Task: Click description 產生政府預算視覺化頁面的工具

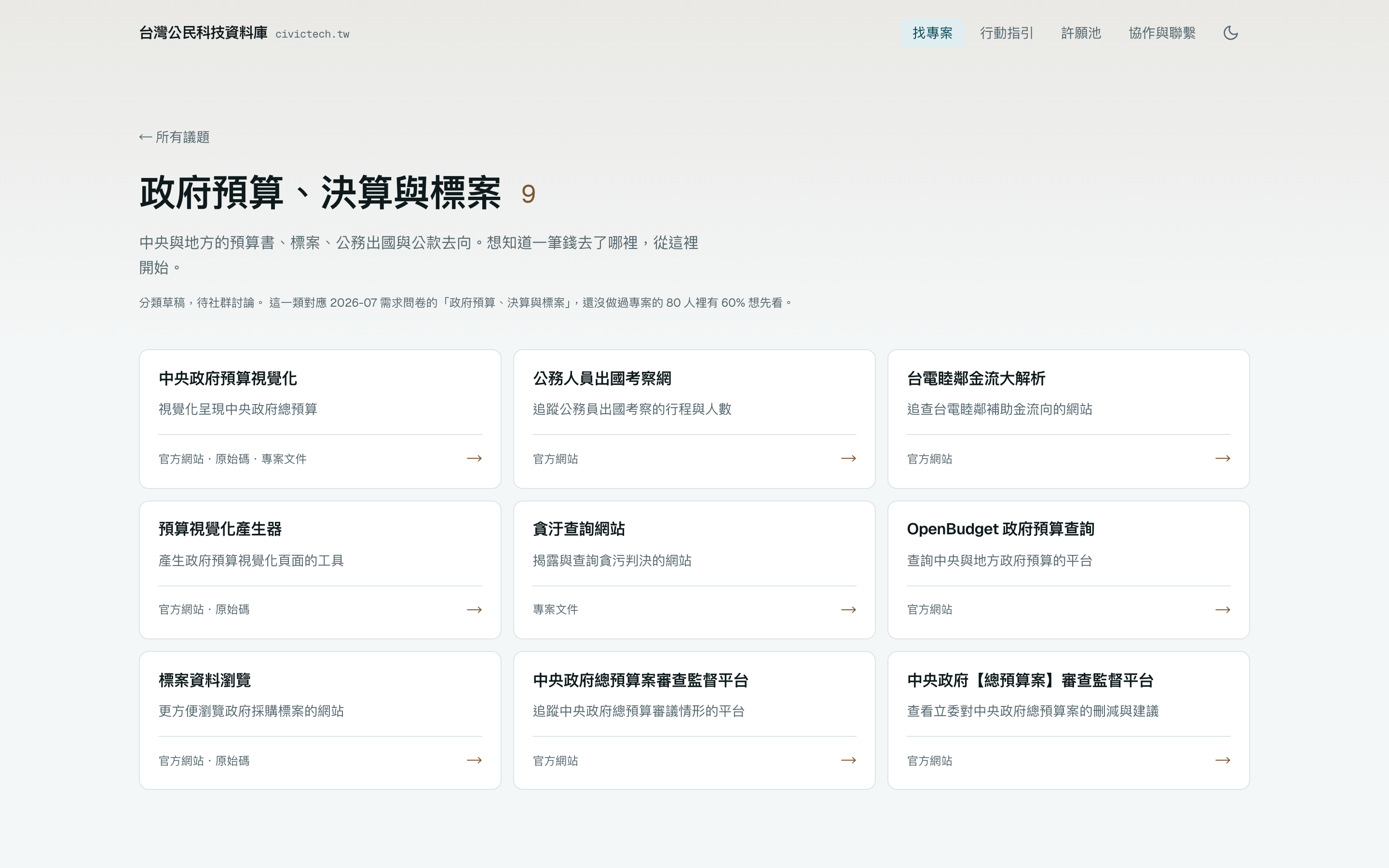Action: [251, 560]
